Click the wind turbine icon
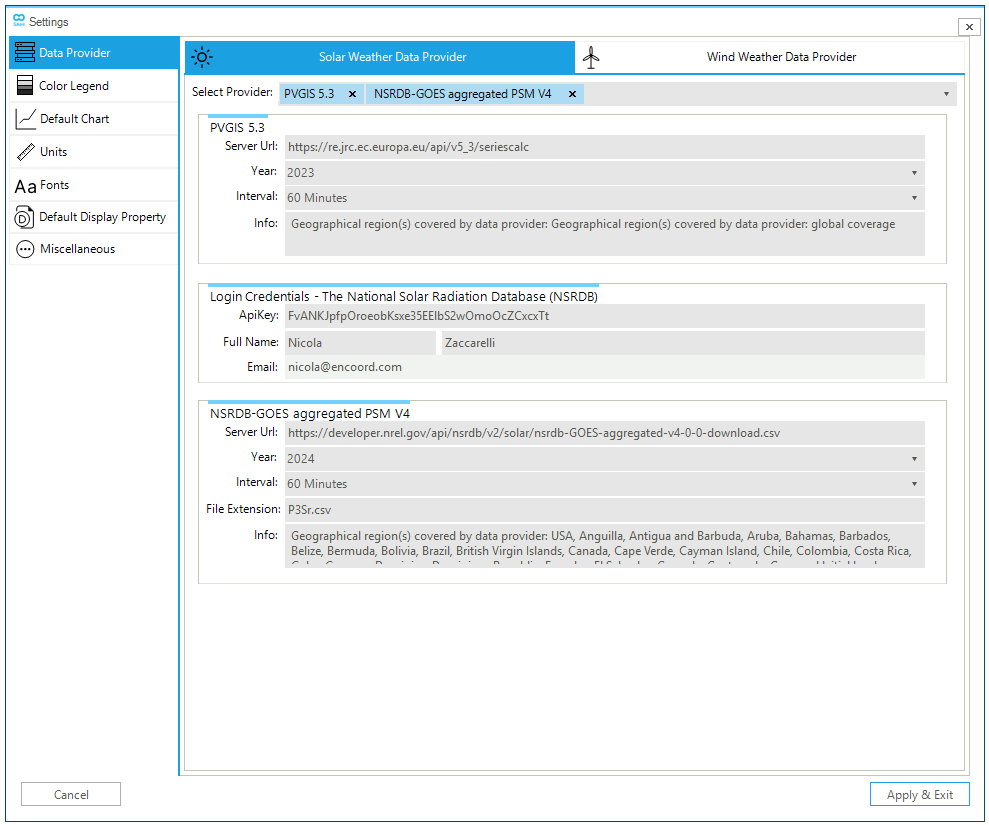Viewport: 989px width, 825px height. tap(592, 57)
